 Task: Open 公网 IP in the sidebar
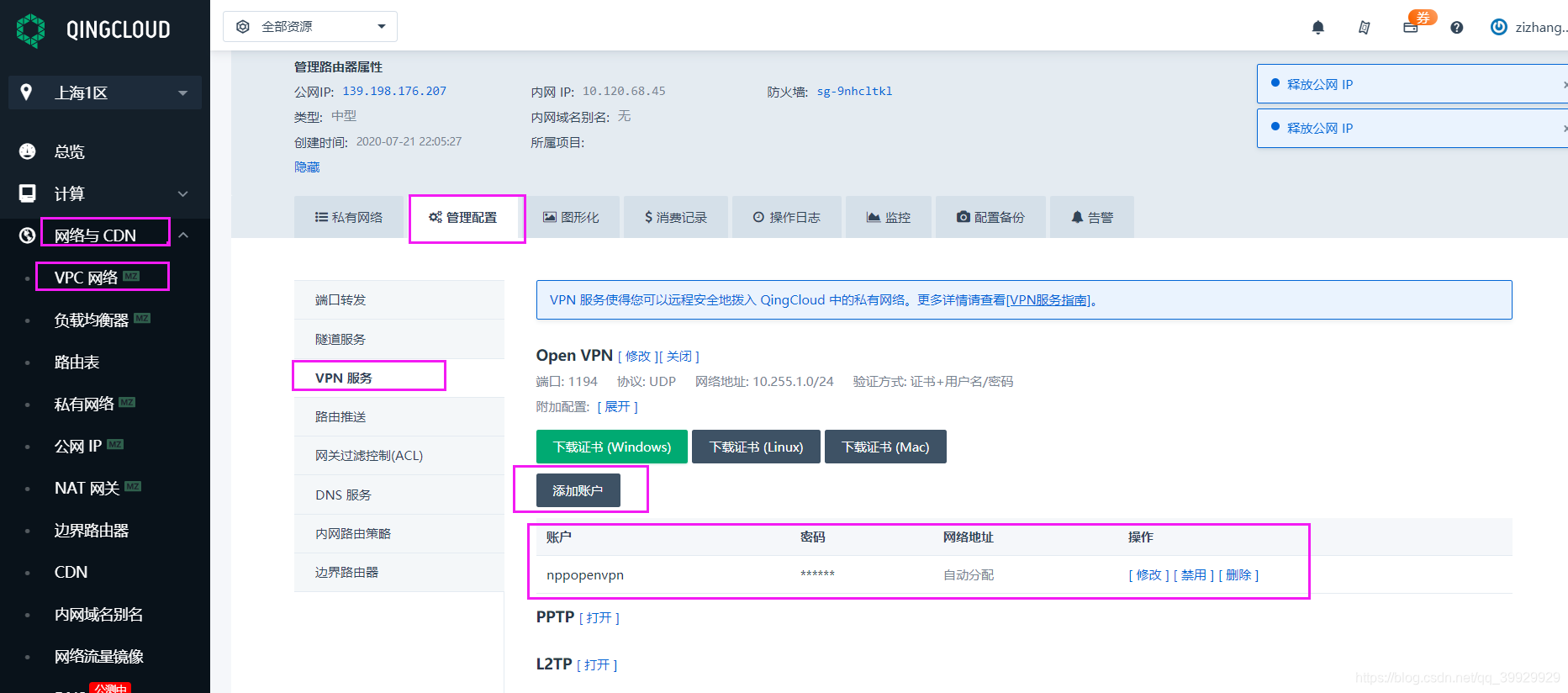pos(78,446)
